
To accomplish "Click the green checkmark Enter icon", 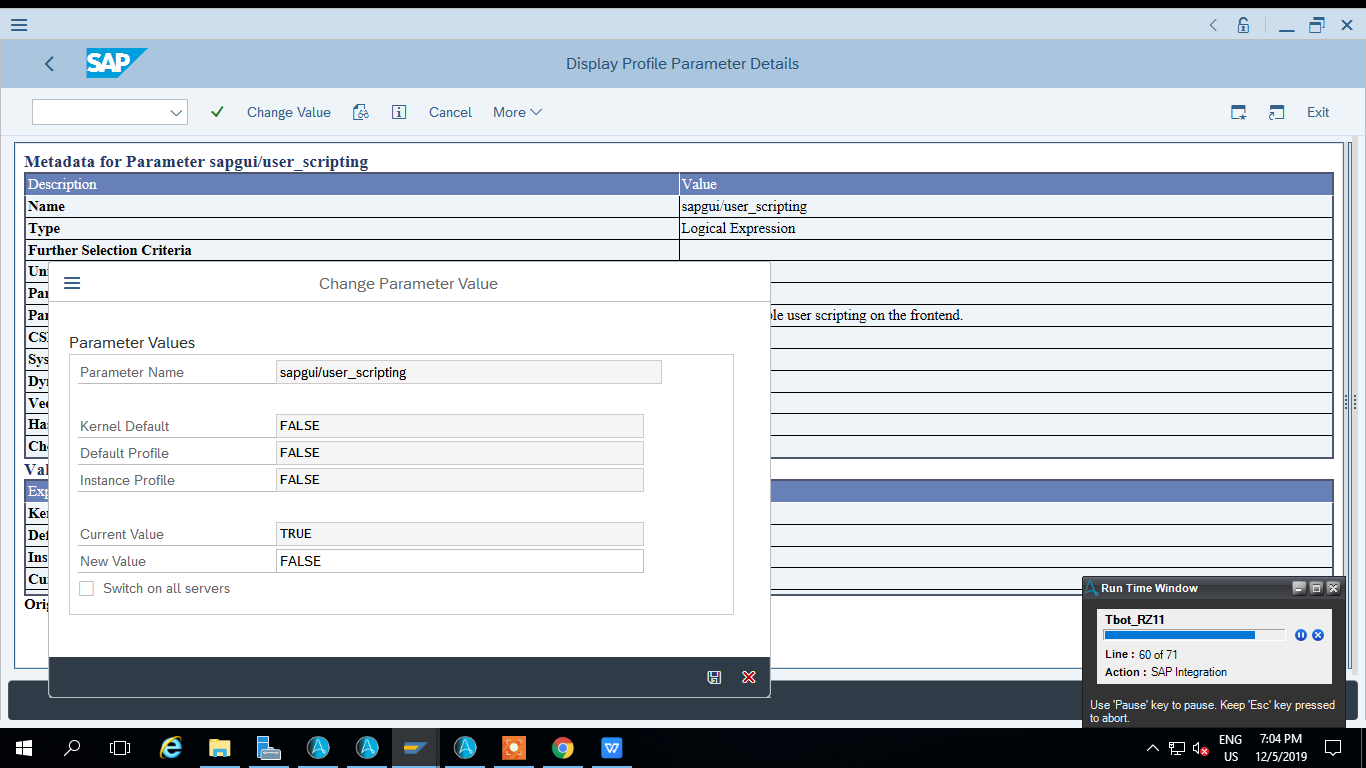I will coord(217,112).
